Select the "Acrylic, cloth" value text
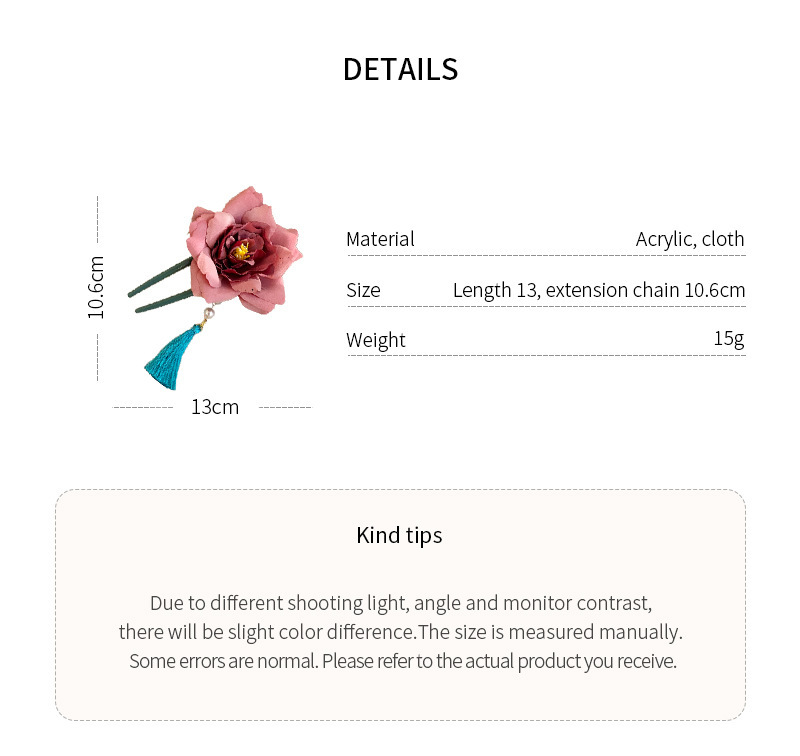The width and height of the screenshot is (800, 756). click(690, 239)
